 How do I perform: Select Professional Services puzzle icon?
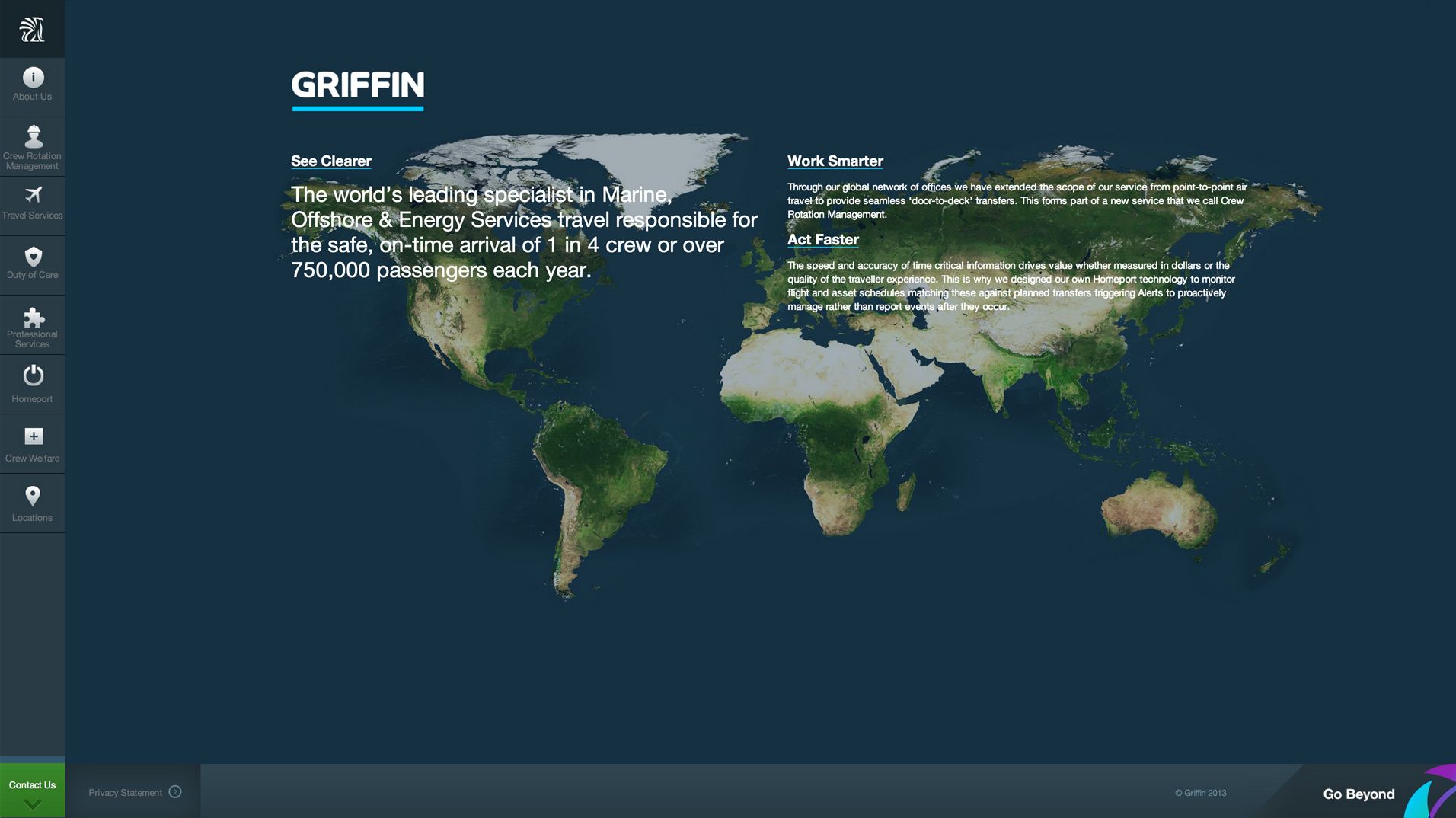34,317
